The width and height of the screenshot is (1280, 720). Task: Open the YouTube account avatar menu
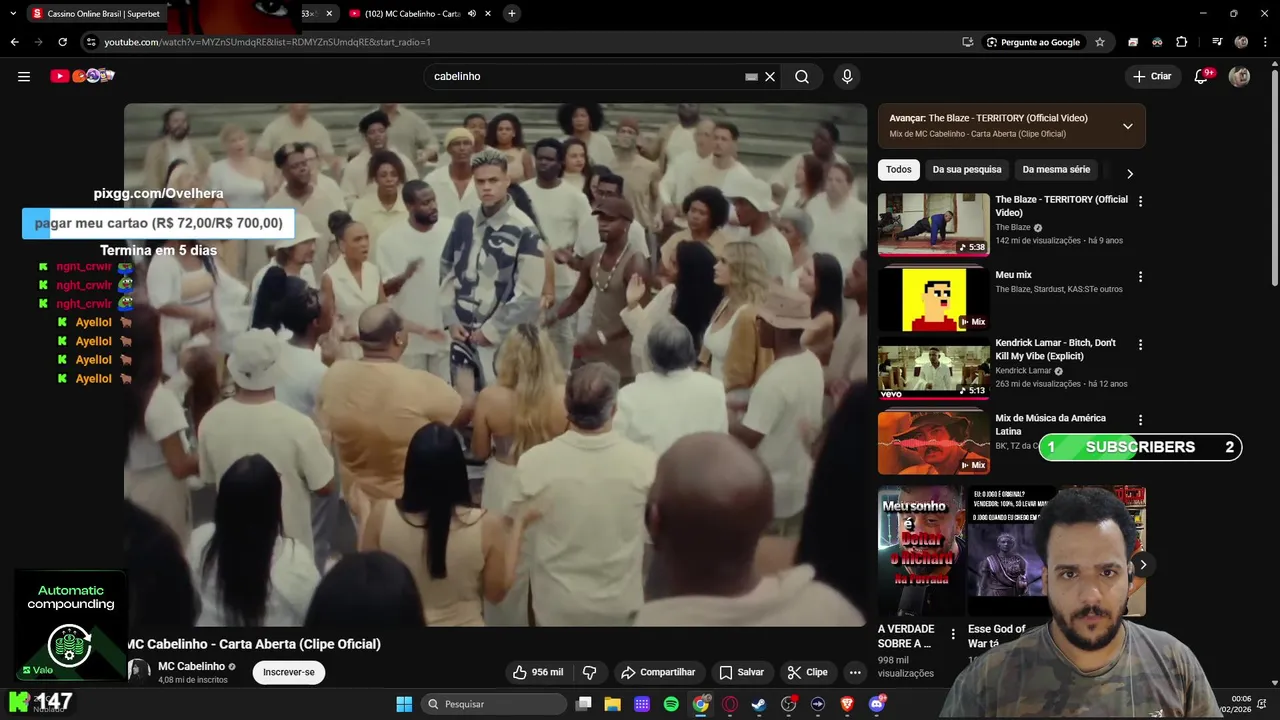tap(1239, 76)
